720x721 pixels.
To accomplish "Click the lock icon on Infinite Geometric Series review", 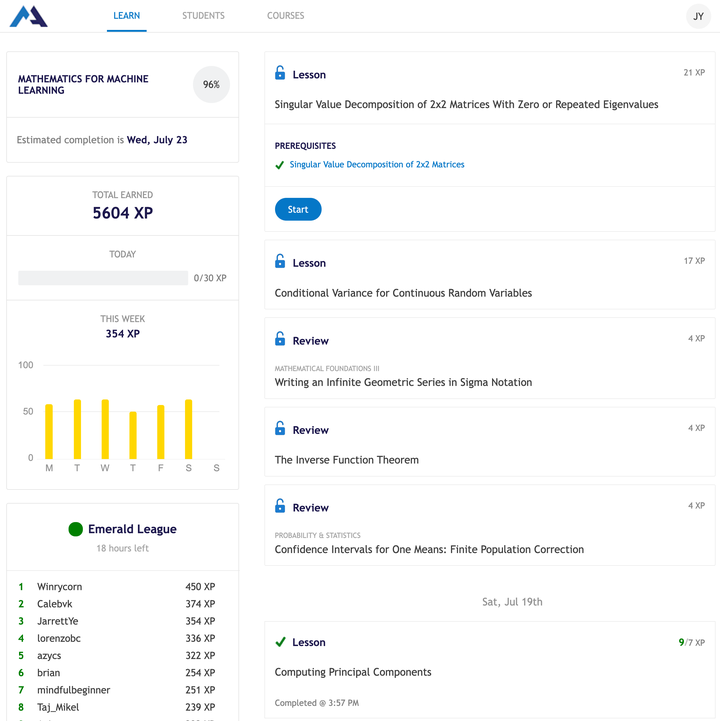I will (281, 340).
